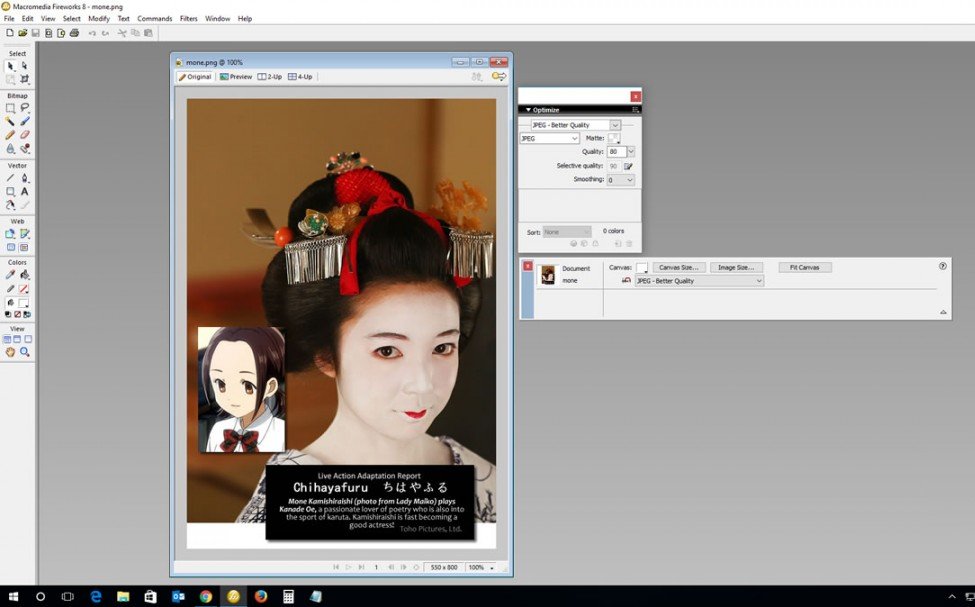
Task: Select the Eyedropper tool
Action: [x=10, y=275]
